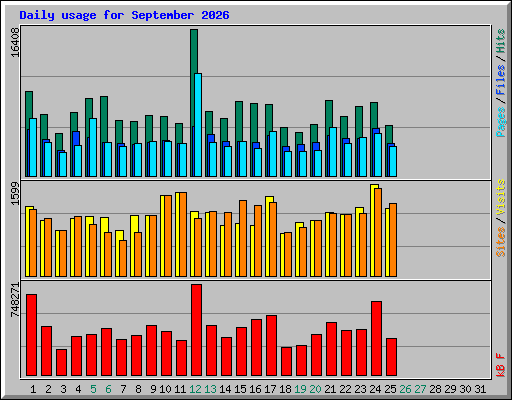Screen dimensions: 512x400
Task: Click day label 24 on the x-axis
Action: (375, 389)
